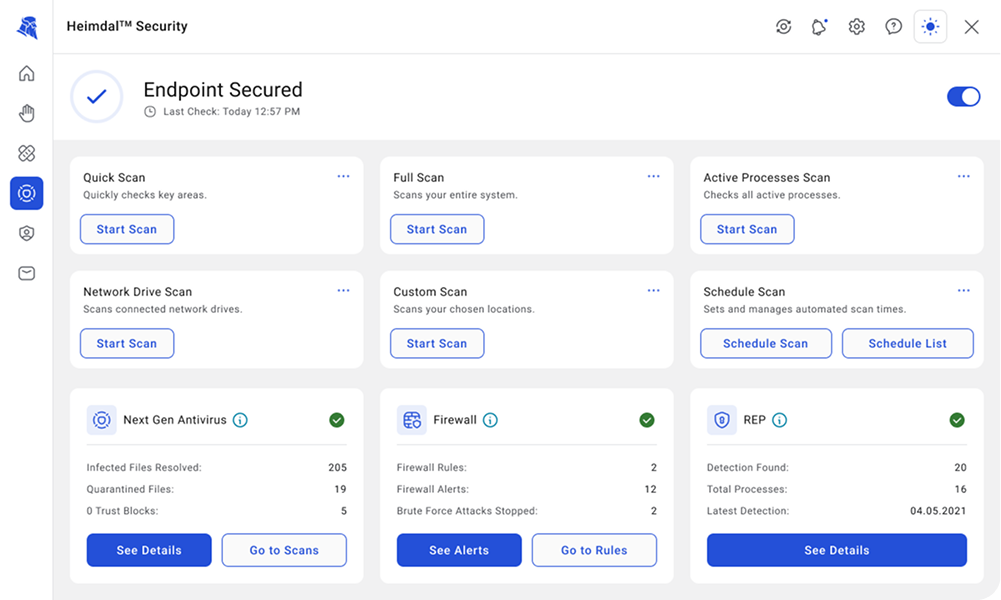The width and height of the screenshot is (1001, 600).
Task: Open Schedule Scan card three-dot menu
Action: [964, 290]
